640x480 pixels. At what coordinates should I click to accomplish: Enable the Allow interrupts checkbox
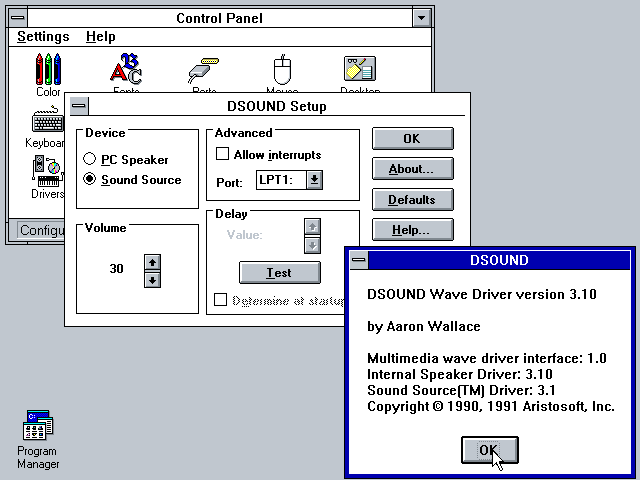[222, 154]
